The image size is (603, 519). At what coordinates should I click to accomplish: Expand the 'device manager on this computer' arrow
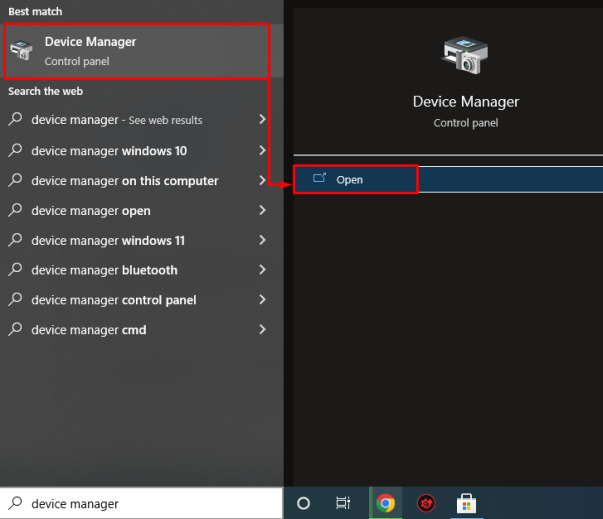[x=262, y=180]
